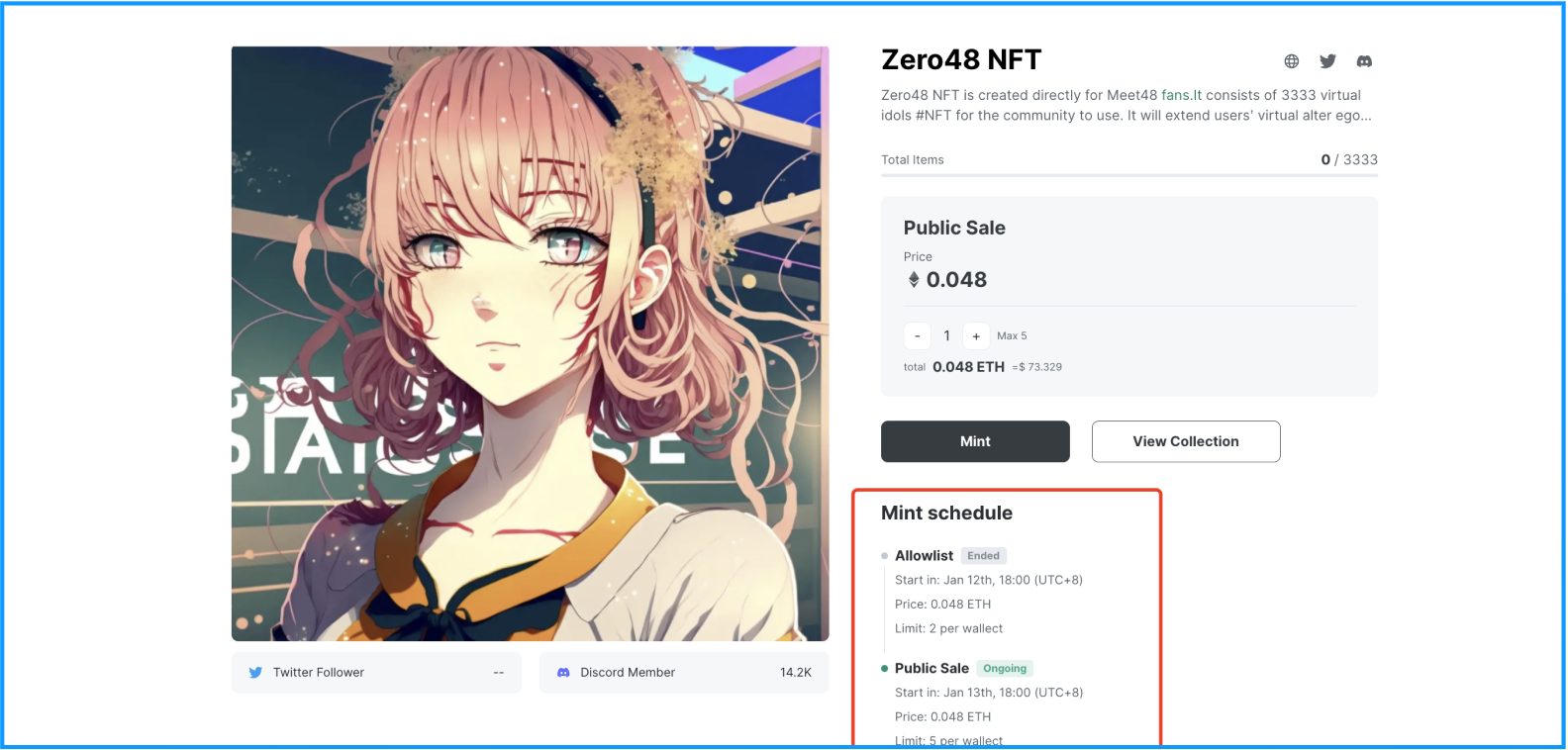Click the Ongoing status badge
Viewport: 1568px width, 750px height.
click(1005, 669)
